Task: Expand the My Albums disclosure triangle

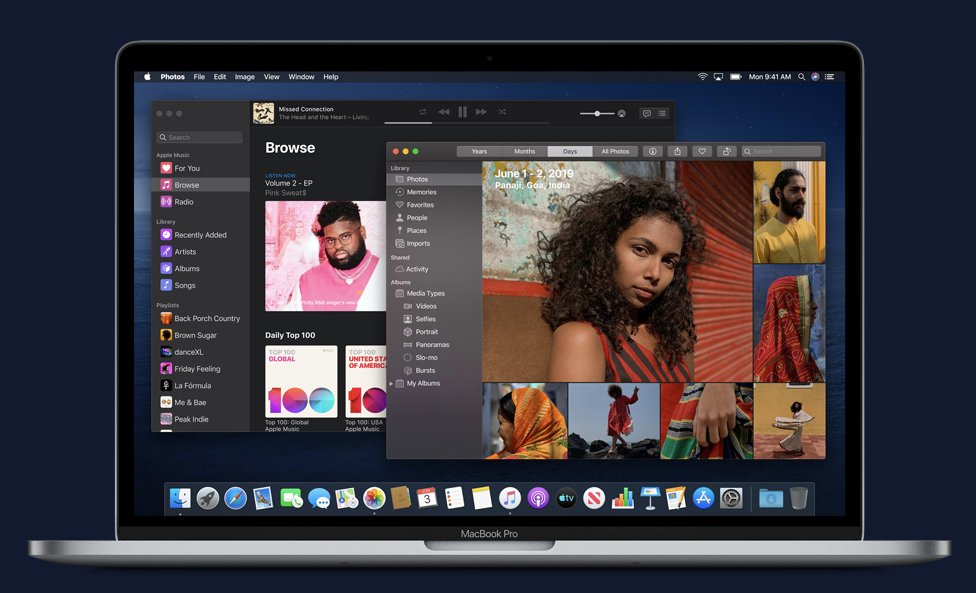Action: (x=391, y=384)
